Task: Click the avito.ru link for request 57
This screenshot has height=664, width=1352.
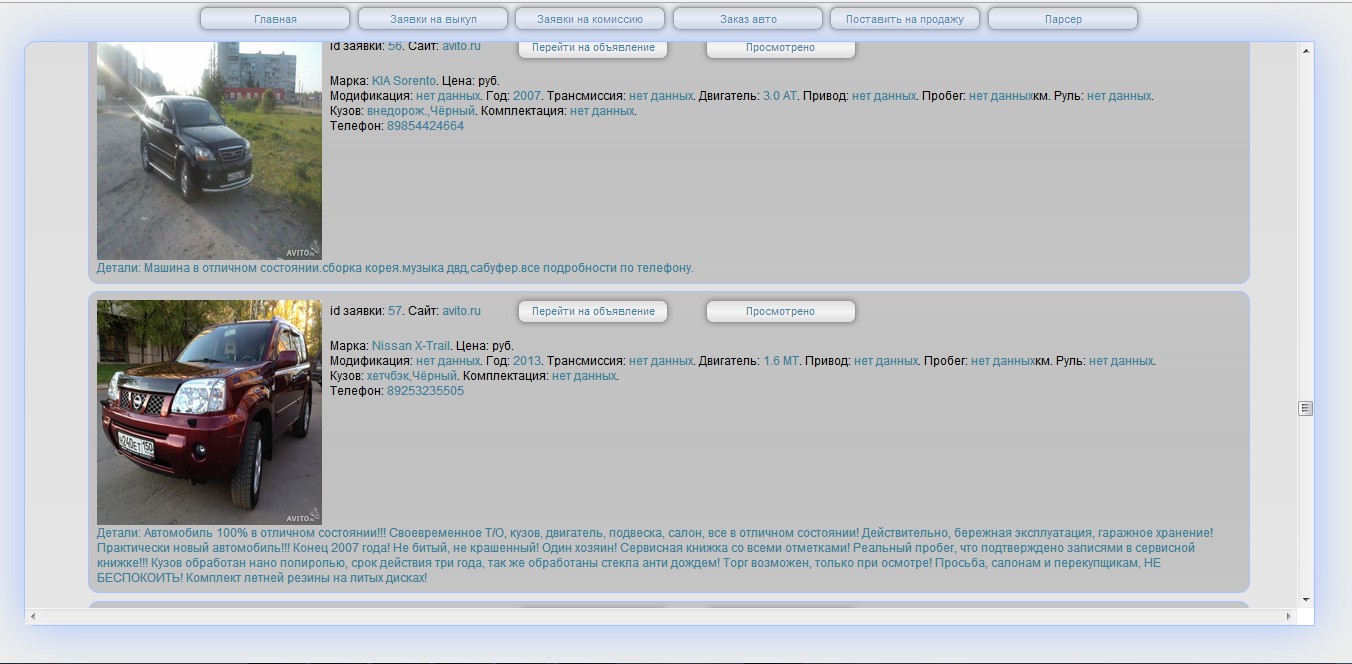Action: [462, 311]
